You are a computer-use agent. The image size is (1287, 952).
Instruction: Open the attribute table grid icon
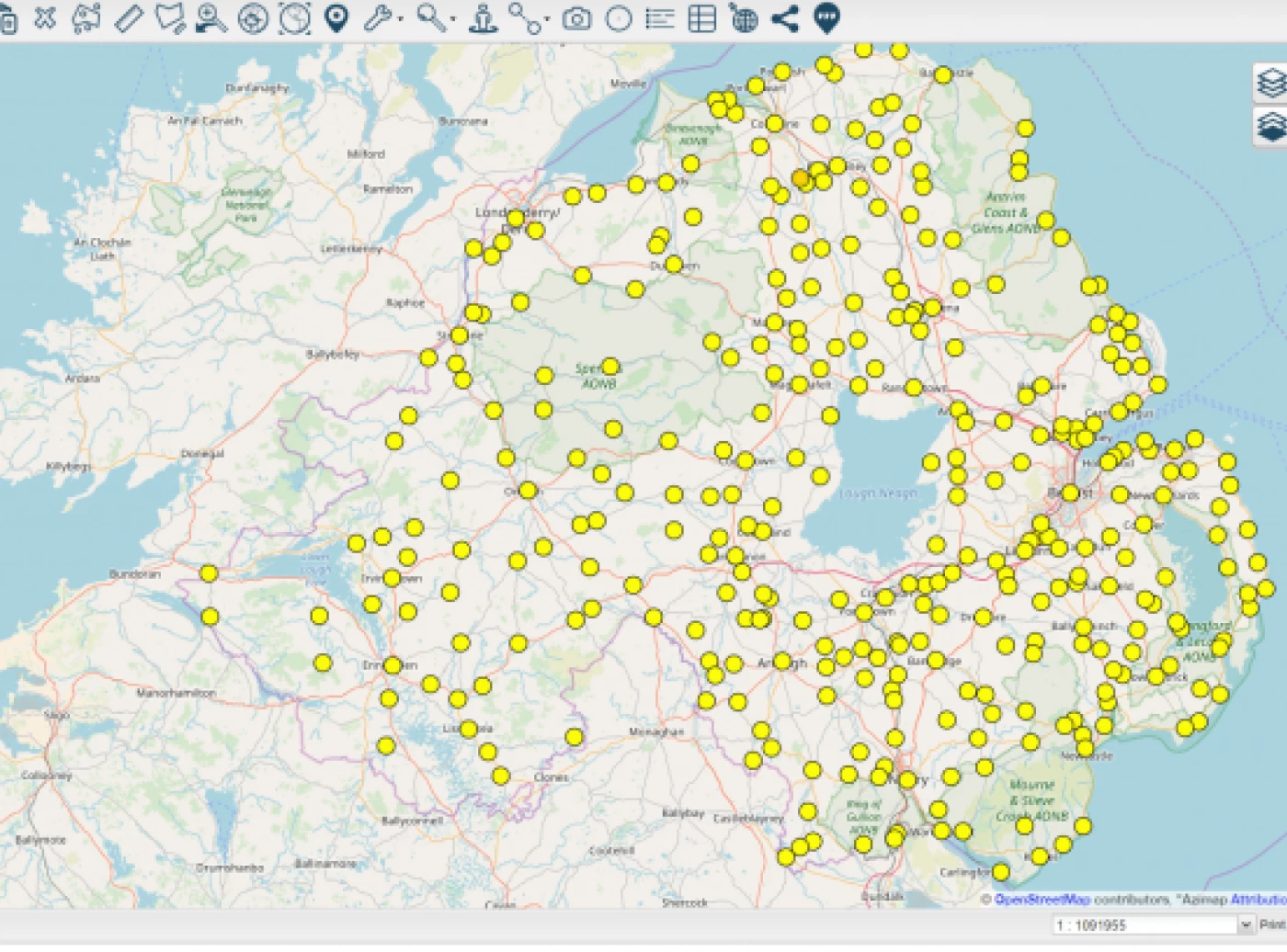(x=701, y=17)
